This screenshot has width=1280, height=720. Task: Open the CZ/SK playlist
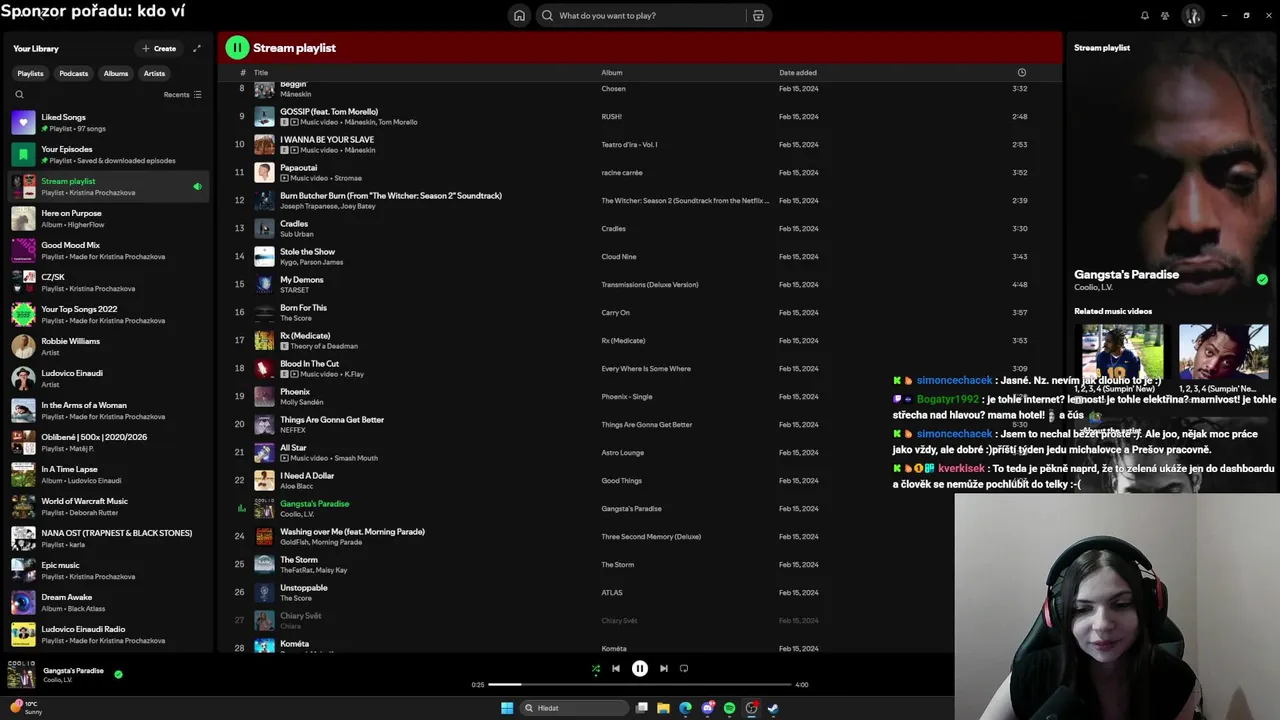tap(108, 282)
